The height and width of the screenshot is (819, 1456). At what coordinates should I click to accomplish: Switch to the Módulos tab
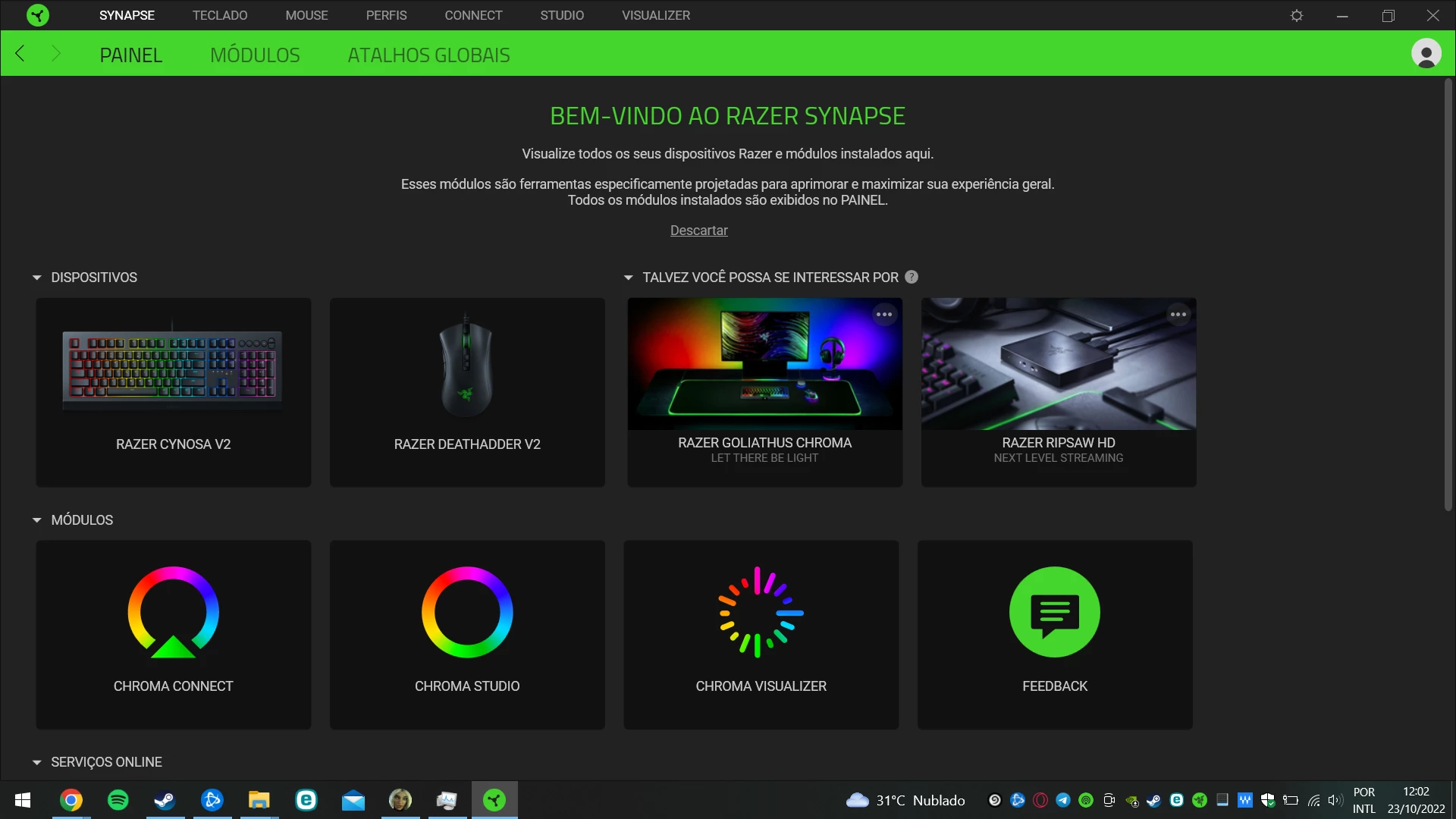click(255, 55)
